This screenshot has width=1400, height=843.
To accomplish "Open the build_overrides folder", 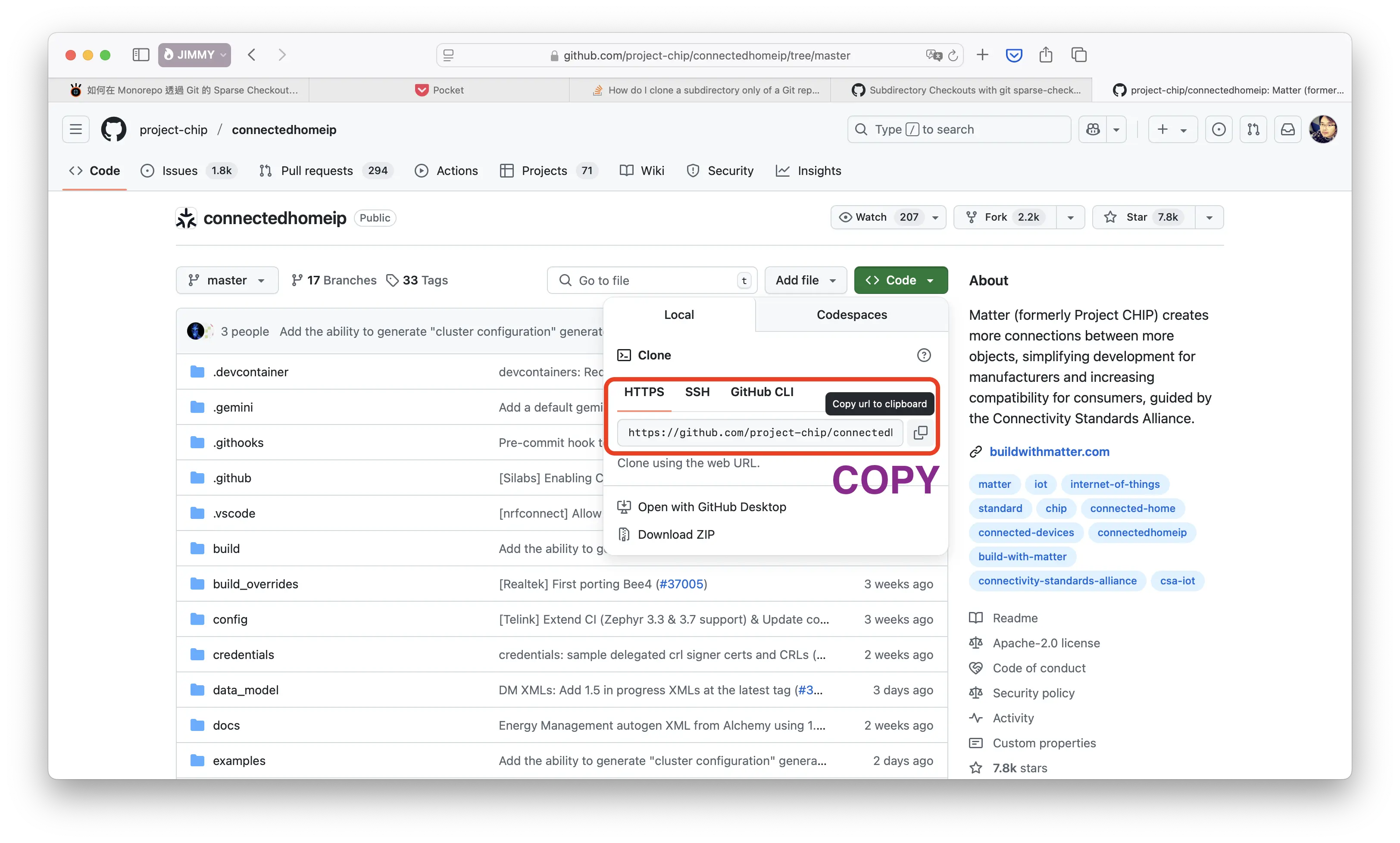I will pos(255,584).
